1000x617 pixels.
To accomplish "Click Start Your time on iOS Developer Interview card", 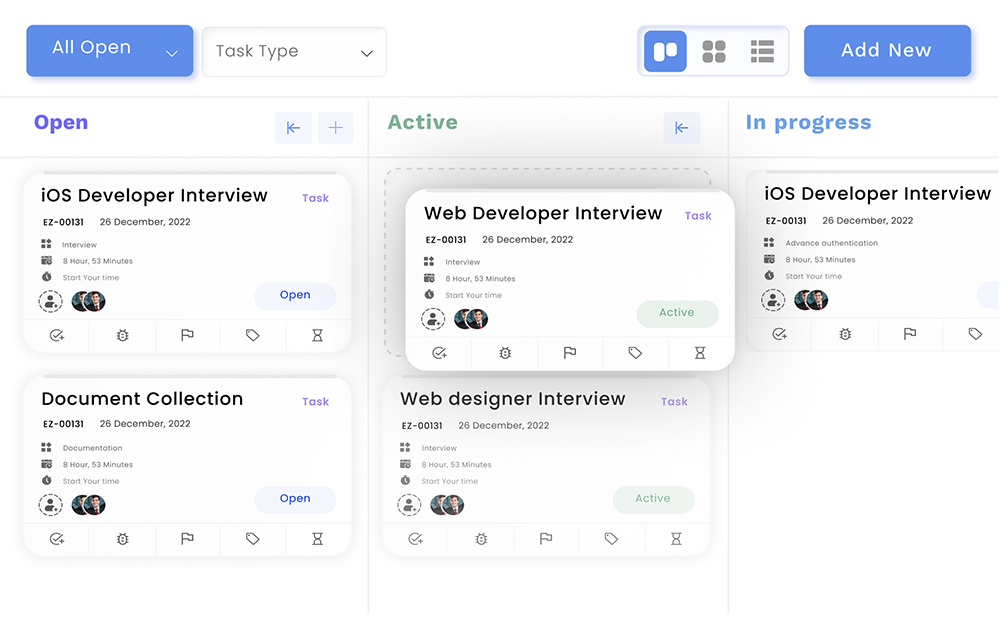I will pyautogui.click(x=91, y=277).
